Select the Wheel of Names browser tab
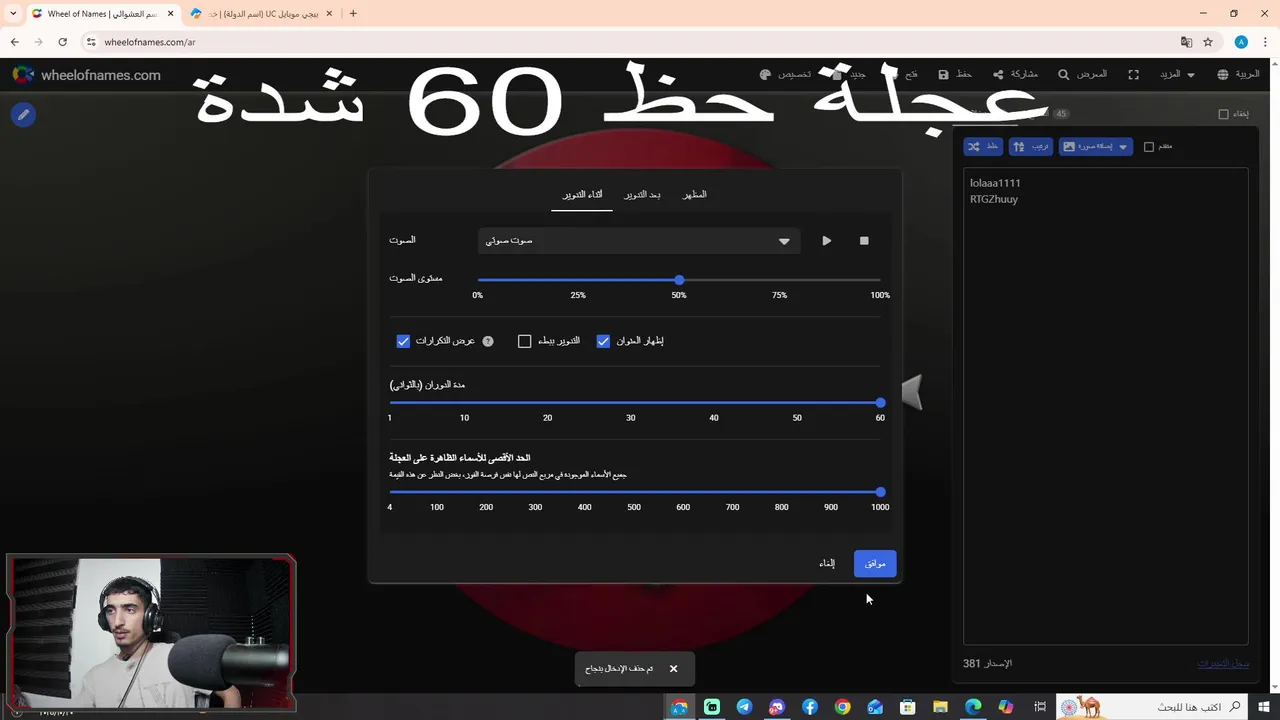Viewport: 1280px width, 720px height. (101, 14)
